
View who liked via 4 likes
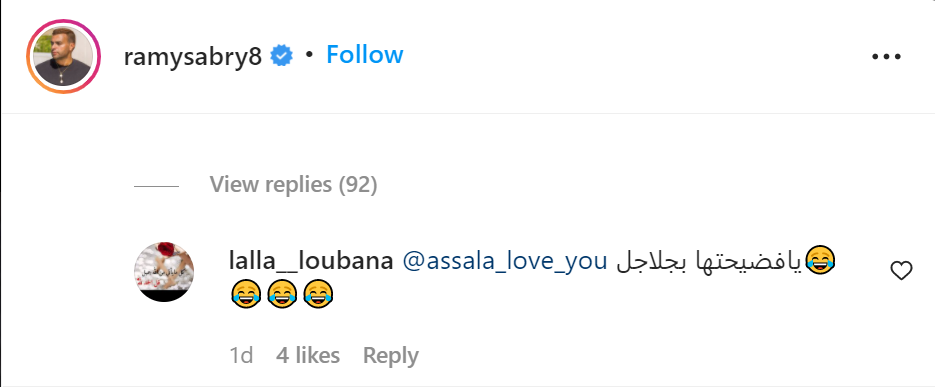click(308, 355)
